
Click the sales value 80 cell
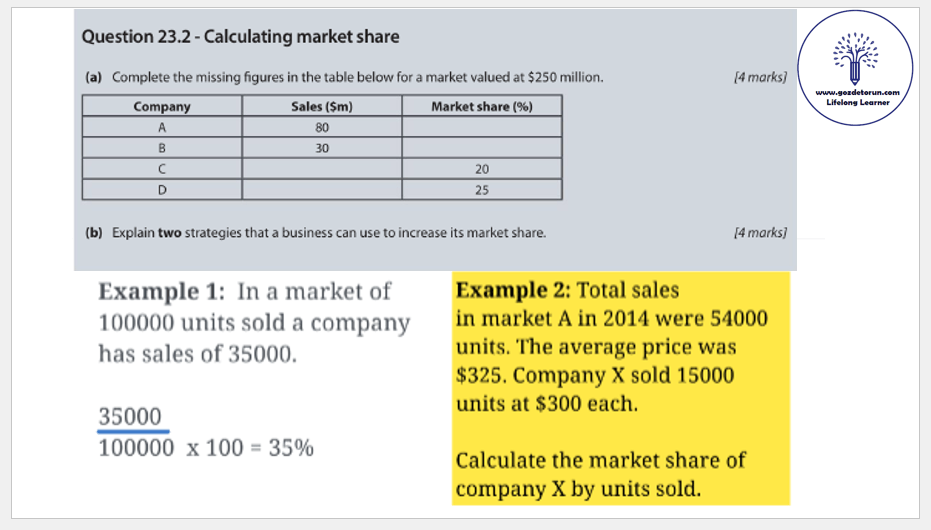[x=322, y=128]
